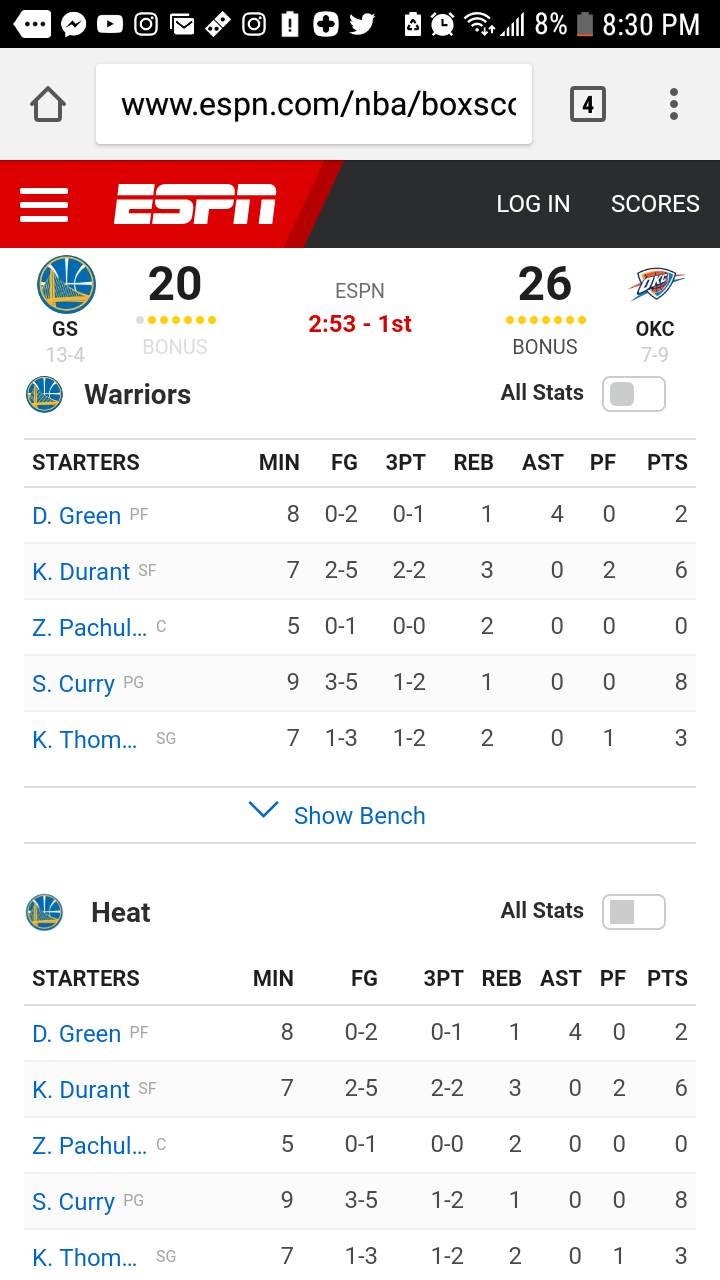Open the browser tab switcher showing 4
The image size is (720, 1280).
coord(587,104)
